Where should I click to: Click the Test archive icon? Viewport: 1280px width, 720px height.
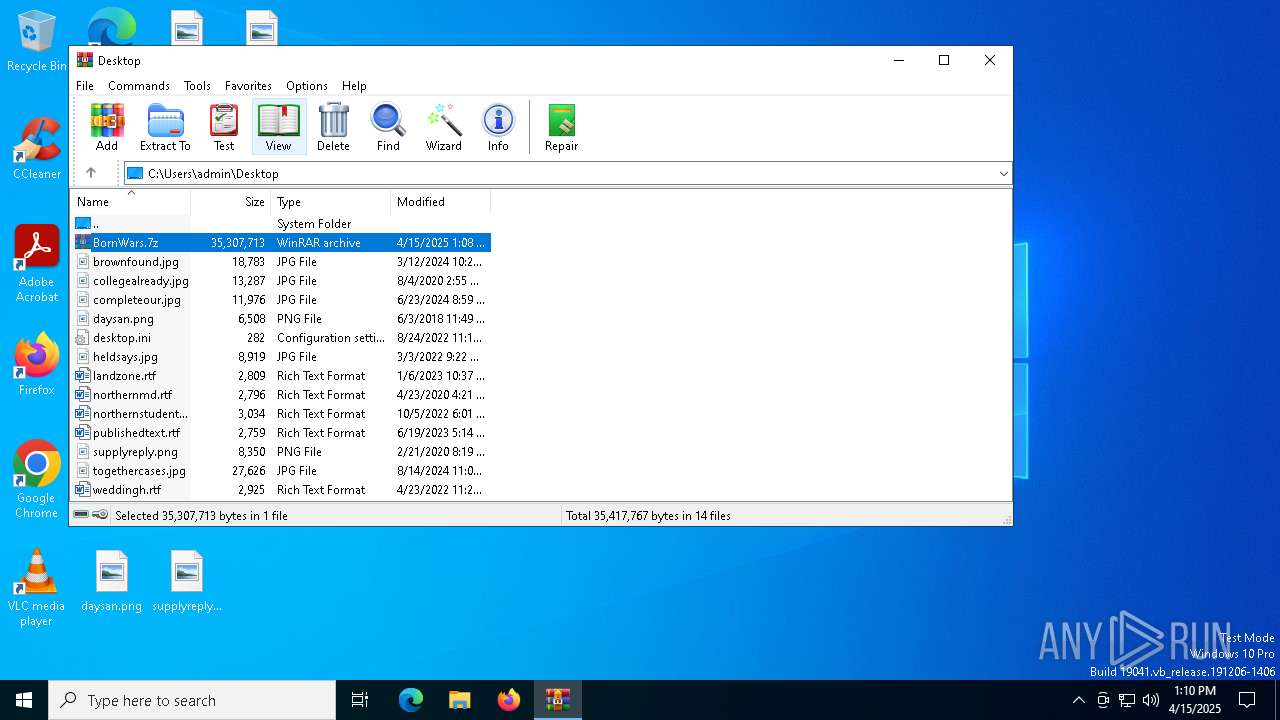click(224, 127)
